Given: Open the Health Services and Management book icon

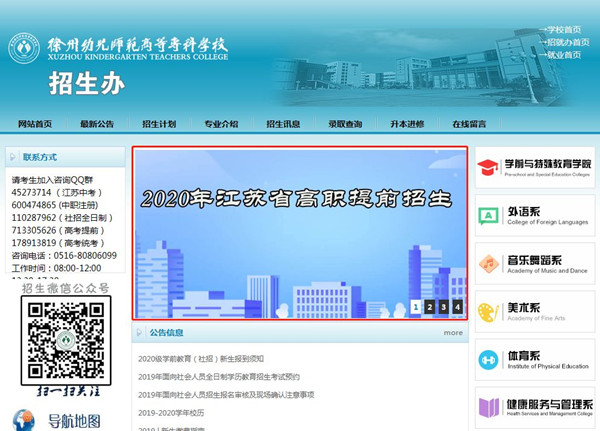Looking at the screenshot, I should coord(489,407).
